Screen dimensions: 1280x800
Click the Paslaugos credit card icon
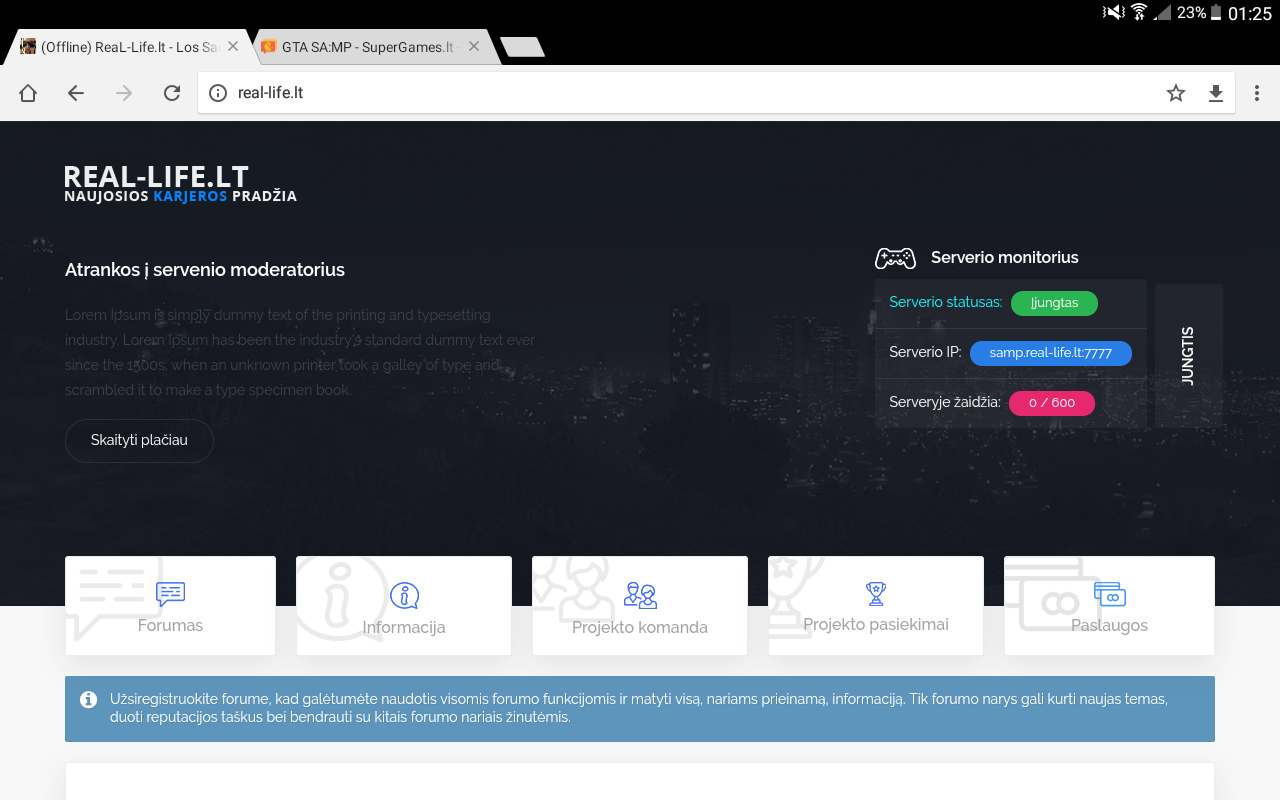click(1110, 594)
